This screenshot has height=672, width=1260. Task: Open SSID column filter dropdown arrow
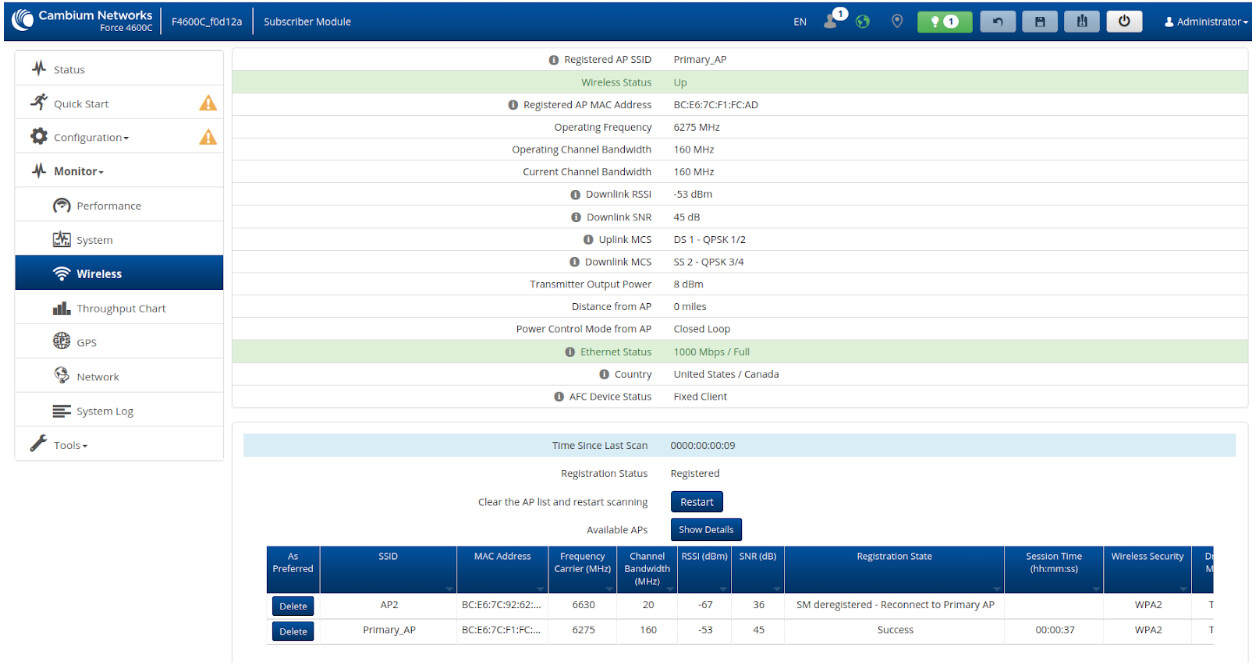(x=448, y=589)
